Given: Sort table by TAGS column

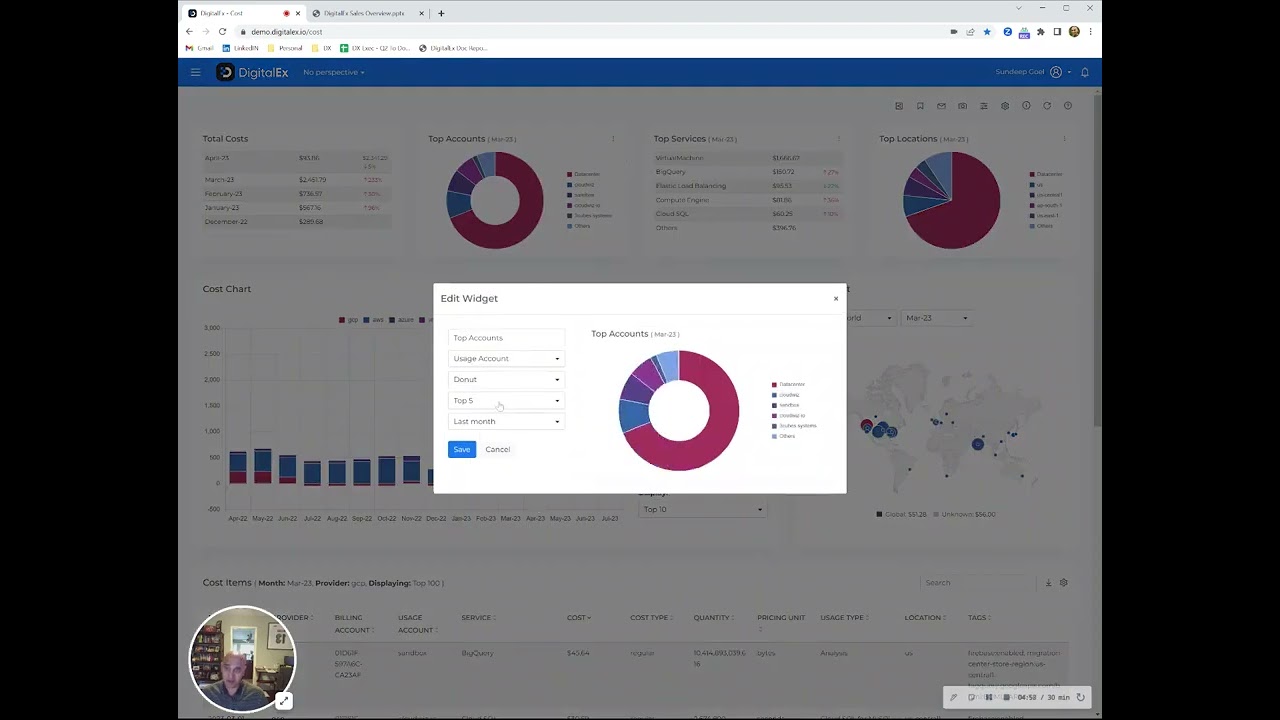Looking at the screenshot, I should tap(978, 618).
